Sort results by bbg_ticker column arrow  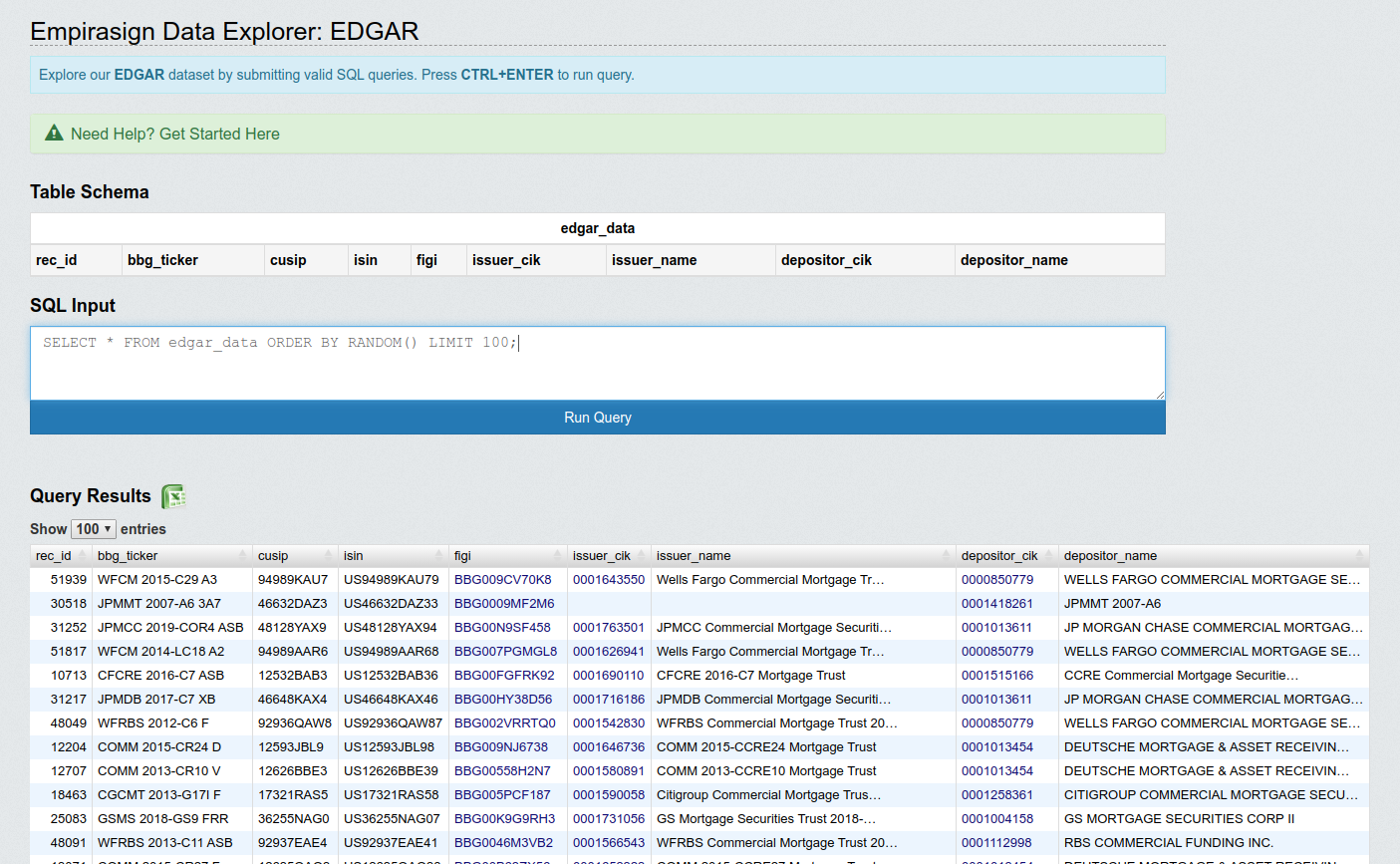point(242,556)
